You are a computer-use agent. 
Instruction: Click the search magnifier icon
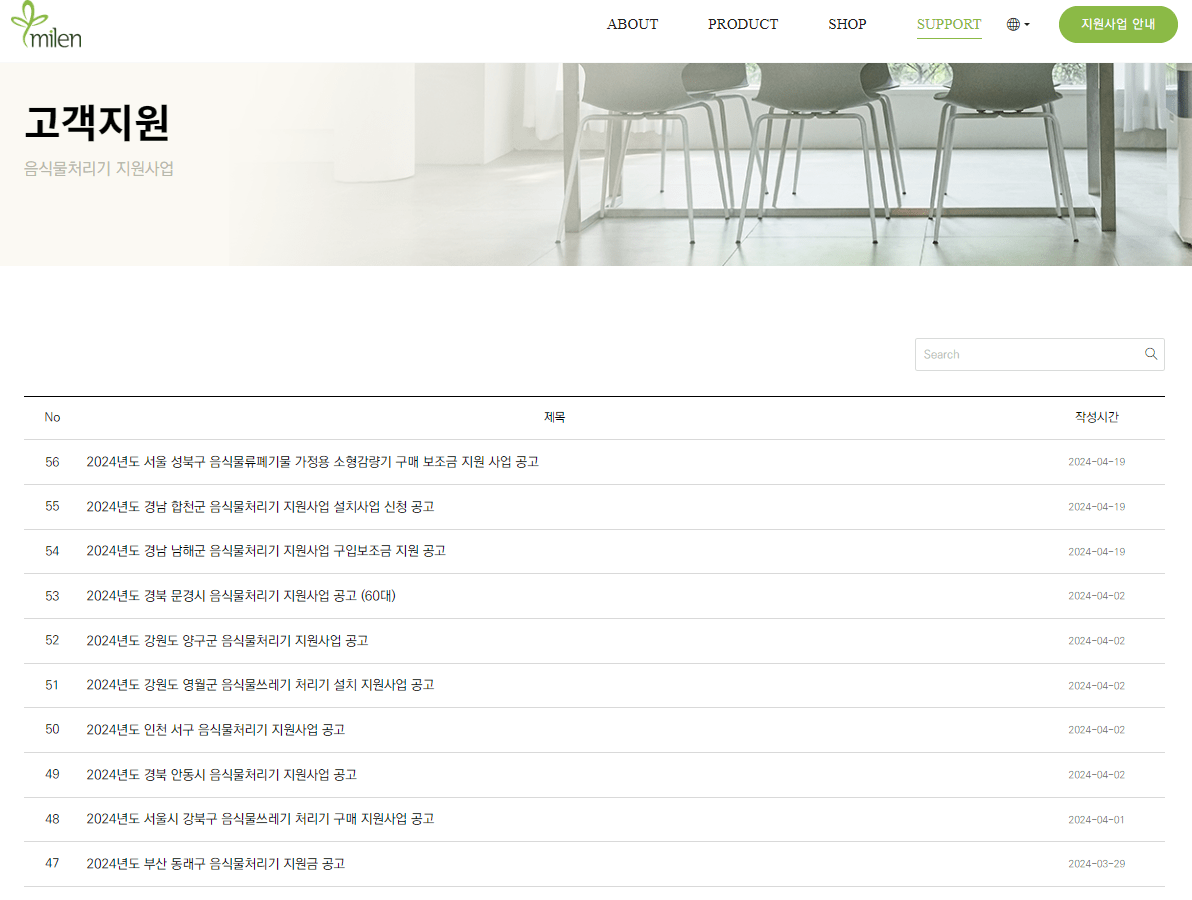pos(1150,354)
